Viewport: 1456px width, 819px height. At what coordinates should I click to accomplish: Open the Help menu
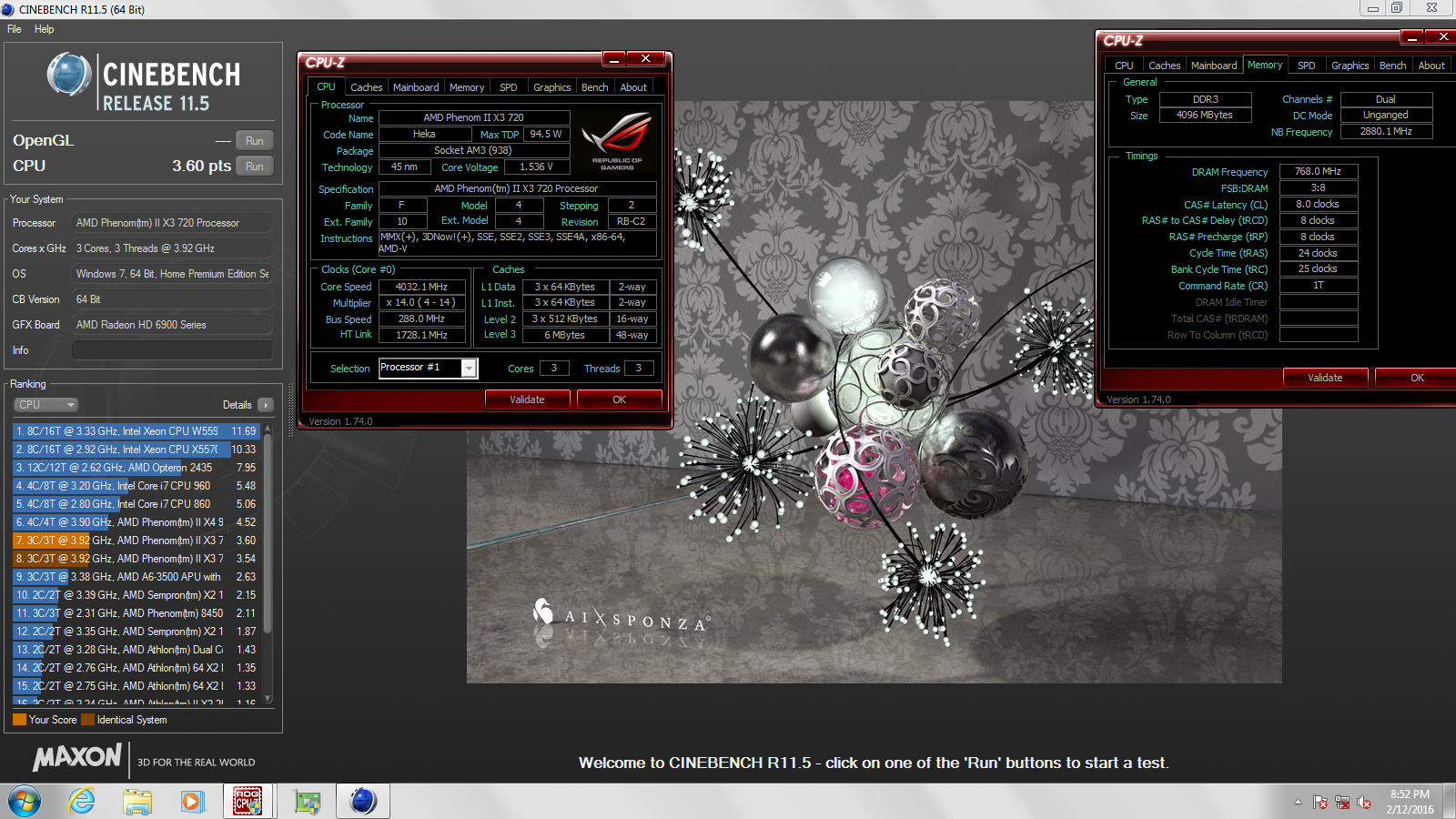click(44, 29)
